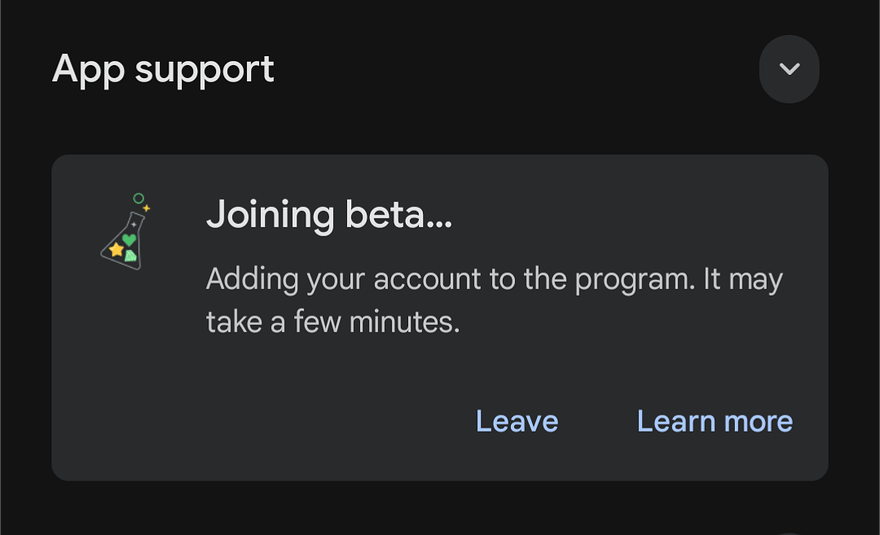Toggle the App support chevron button
880x535 pixels.
(x=789, y=69)
